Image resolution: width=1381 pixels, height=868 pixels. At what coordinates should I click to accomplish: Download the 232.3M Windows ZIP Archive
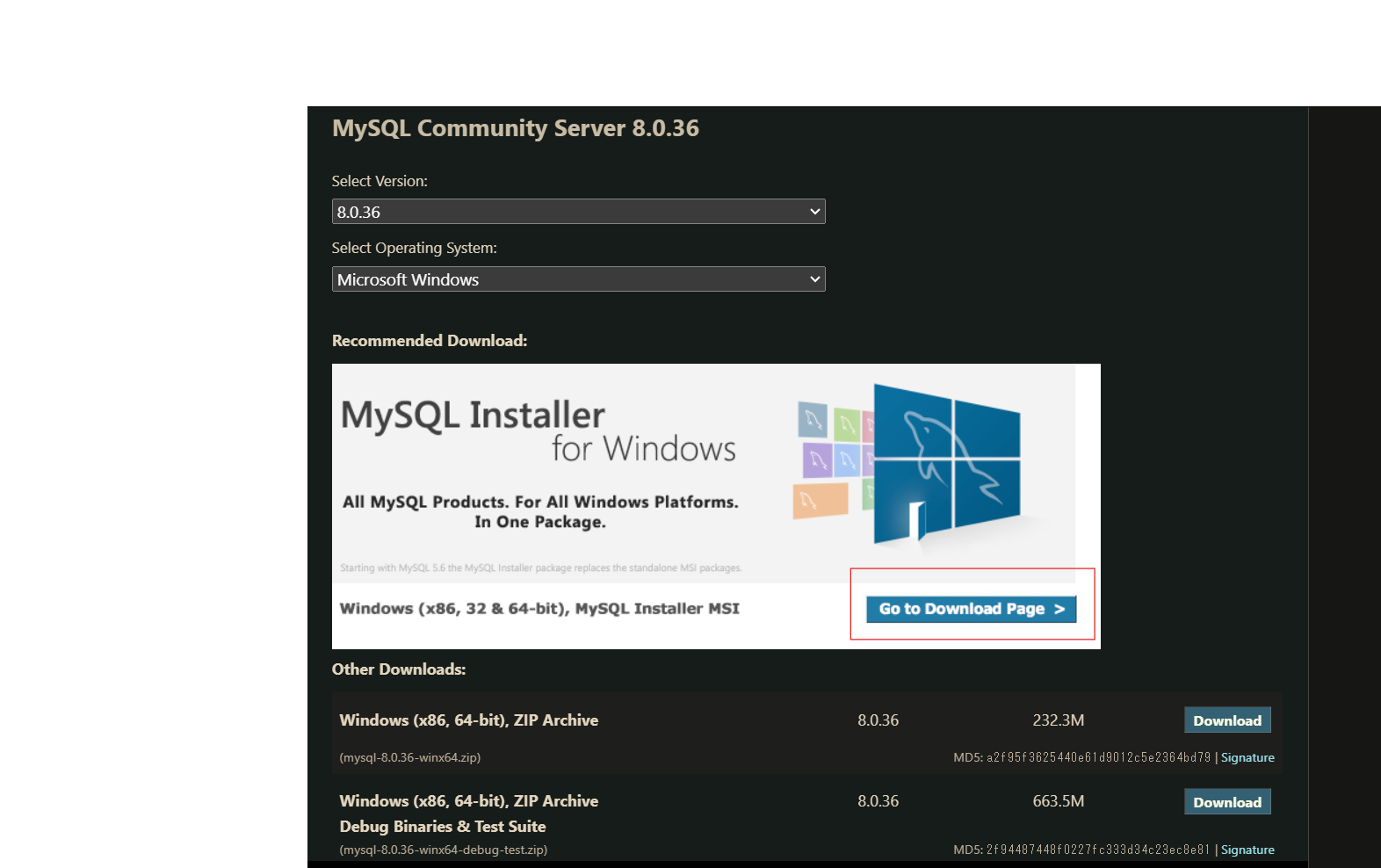pos(1227,720)
